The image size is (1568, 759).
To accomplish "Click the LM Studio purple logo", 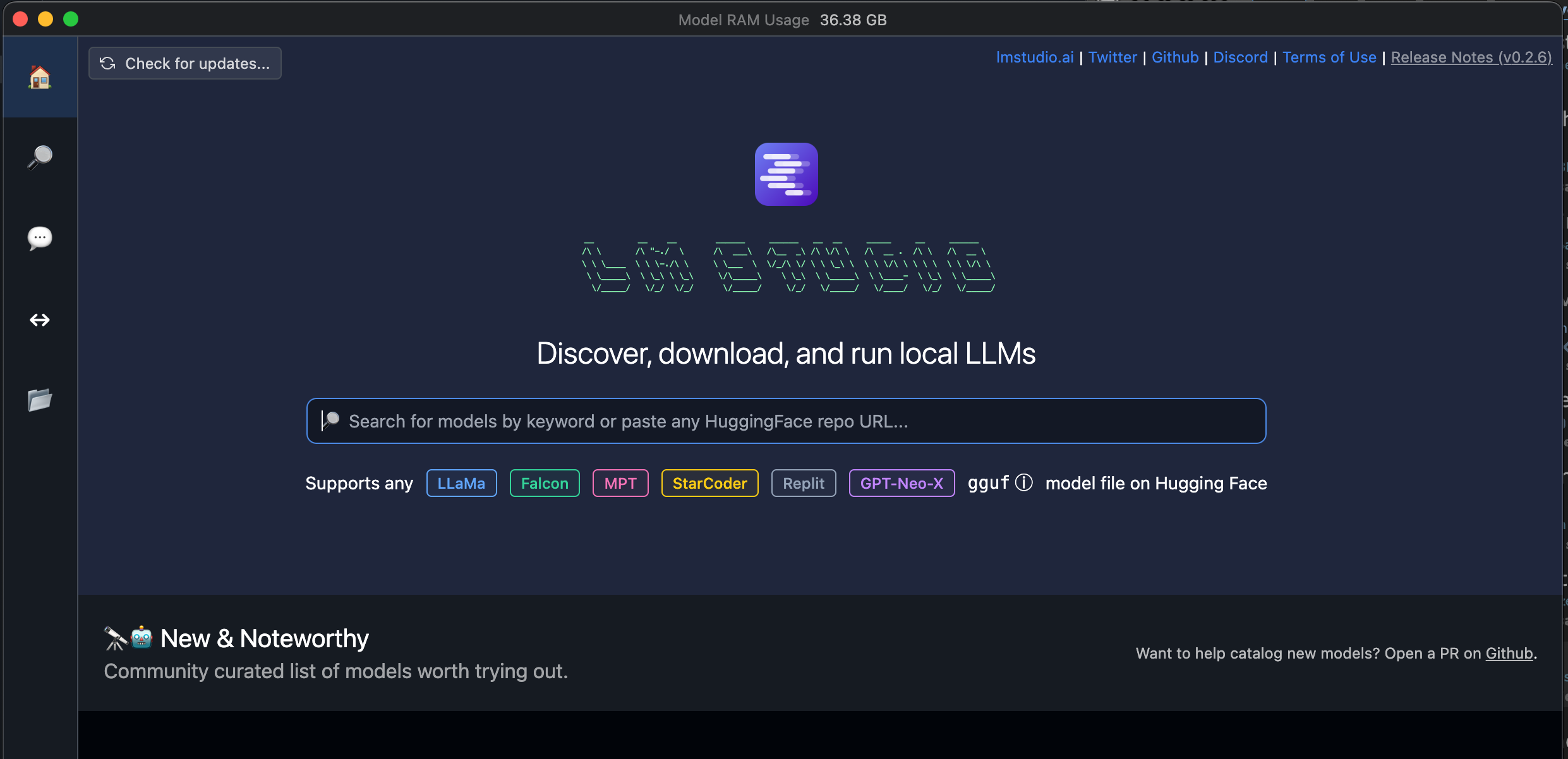I will point(786,174).
